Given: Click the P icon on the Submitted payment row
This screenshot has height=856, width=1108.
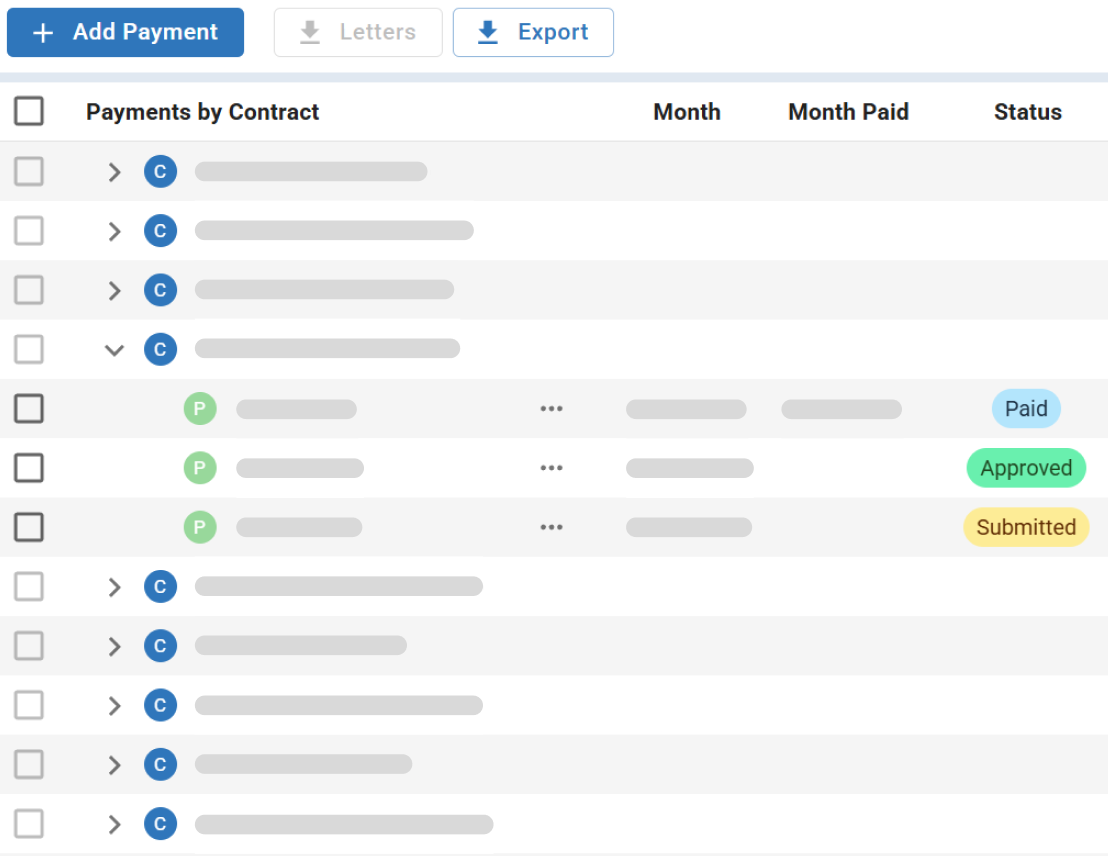Looking at the screenshot, I should [200, 527].
